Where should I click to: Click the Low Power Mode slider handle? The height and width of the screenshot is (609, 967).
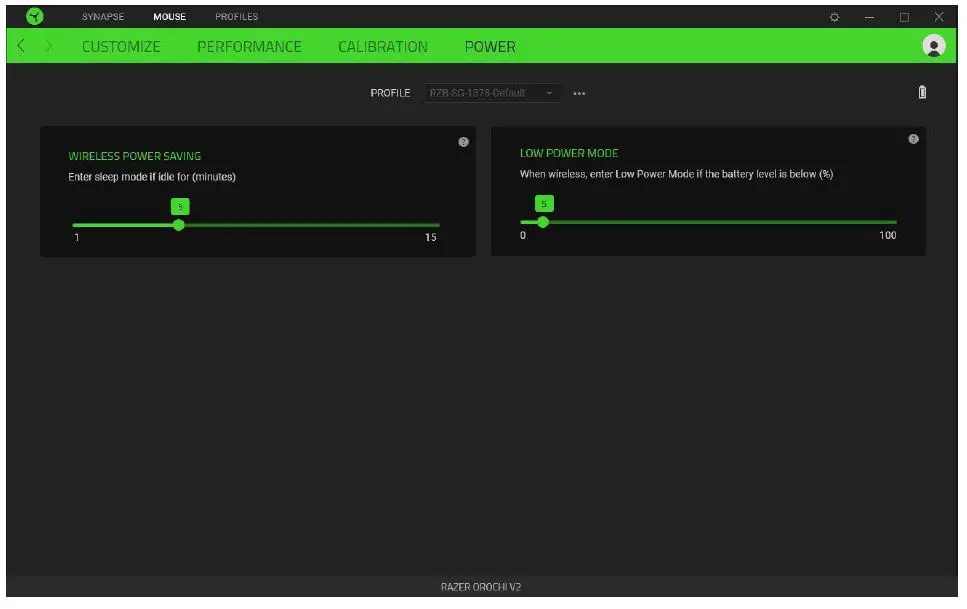coord(543,223)
